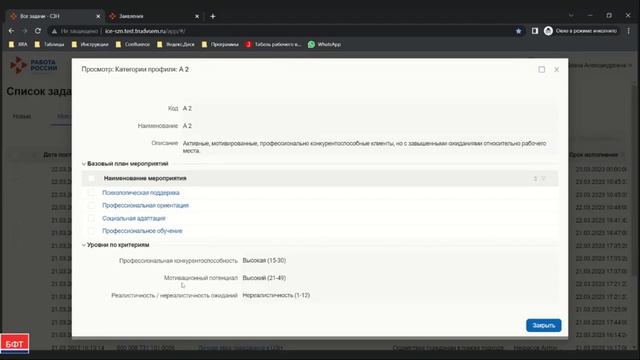The width and height of the screenshot is (640, 360).
Task: Check the Психологическая поддержка row checkbox
Action: click(91, 193)
